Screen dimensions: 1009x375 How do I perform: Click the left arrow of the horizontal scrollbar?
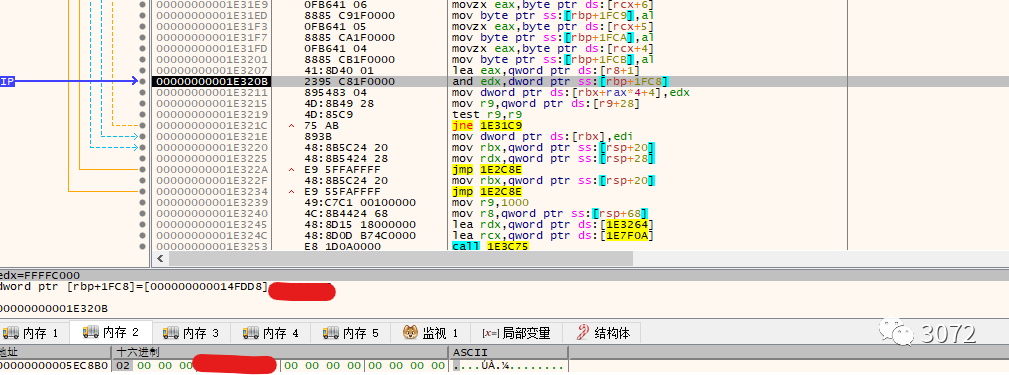point(160,259)
